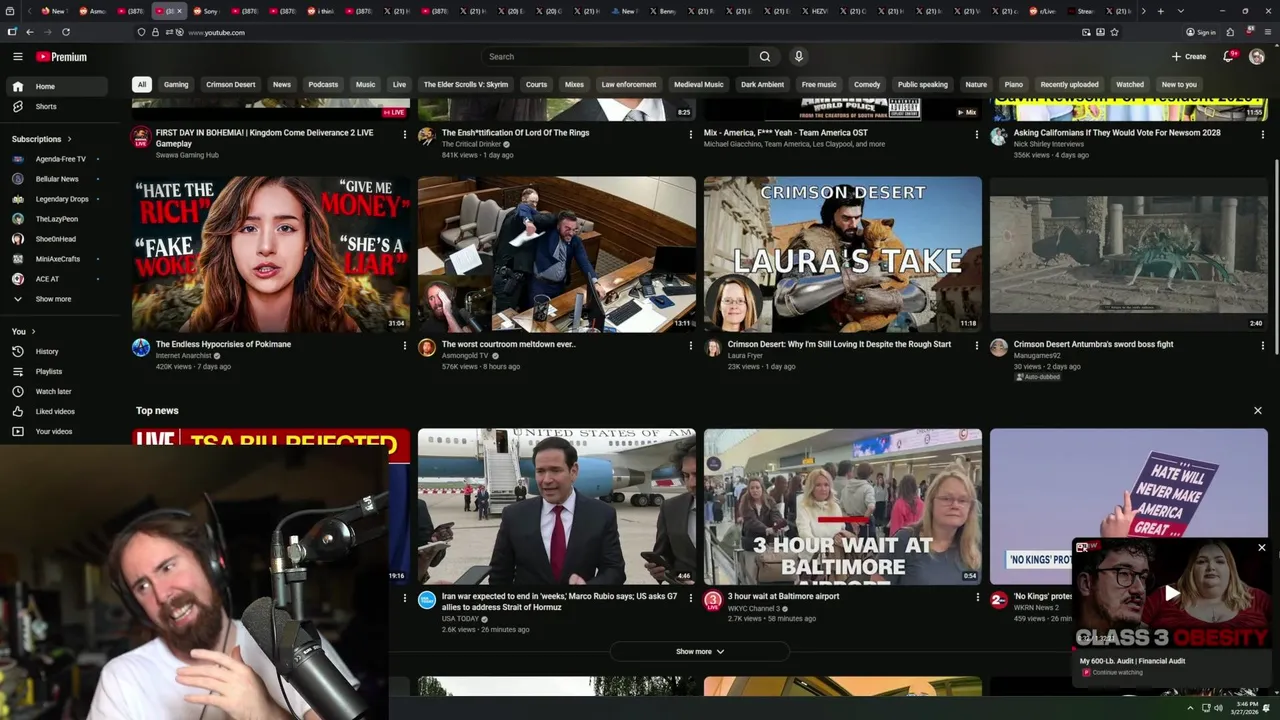
Task: Select the All filter chip
Action: coord(142,85)
